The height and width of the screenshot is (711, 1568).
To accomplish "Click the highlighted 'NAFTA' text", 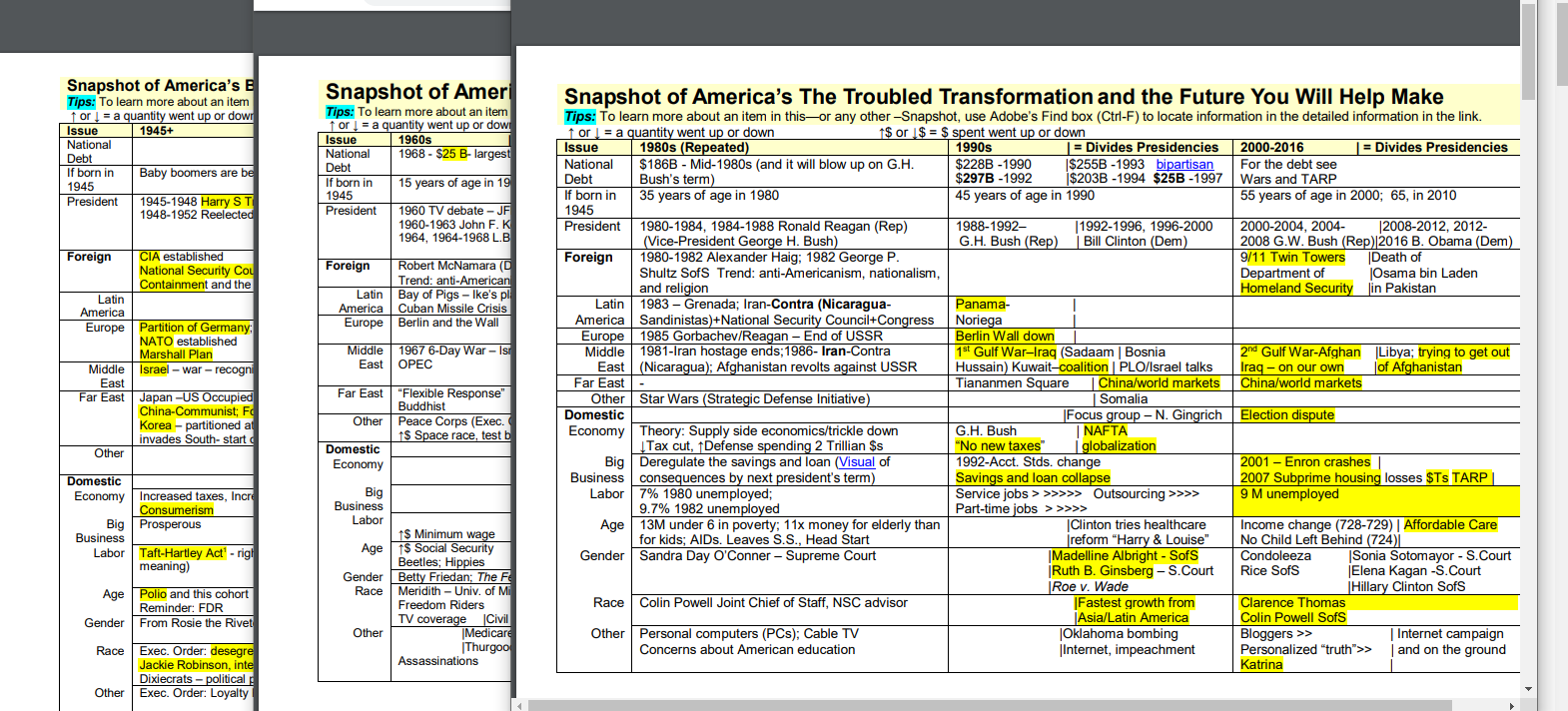I will [x=1105, y=430].
